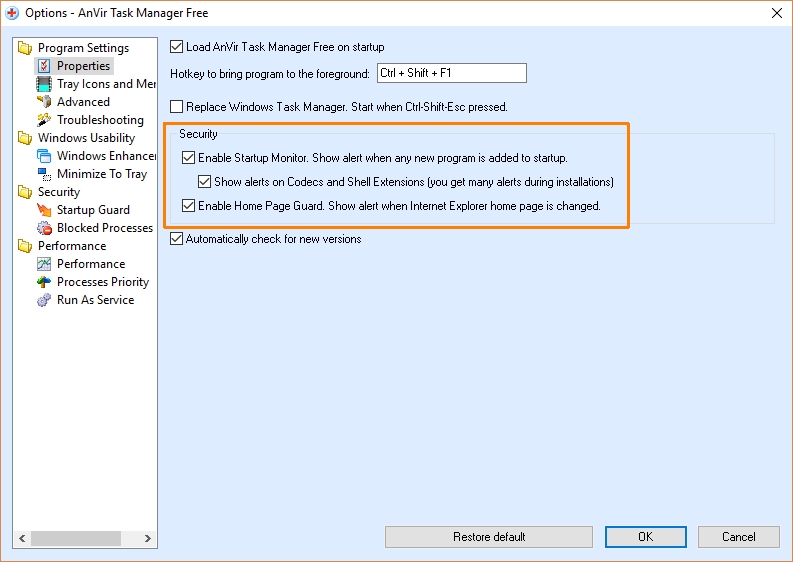
Task: Select Program Settings category label
Action: [x=83, y=48]
